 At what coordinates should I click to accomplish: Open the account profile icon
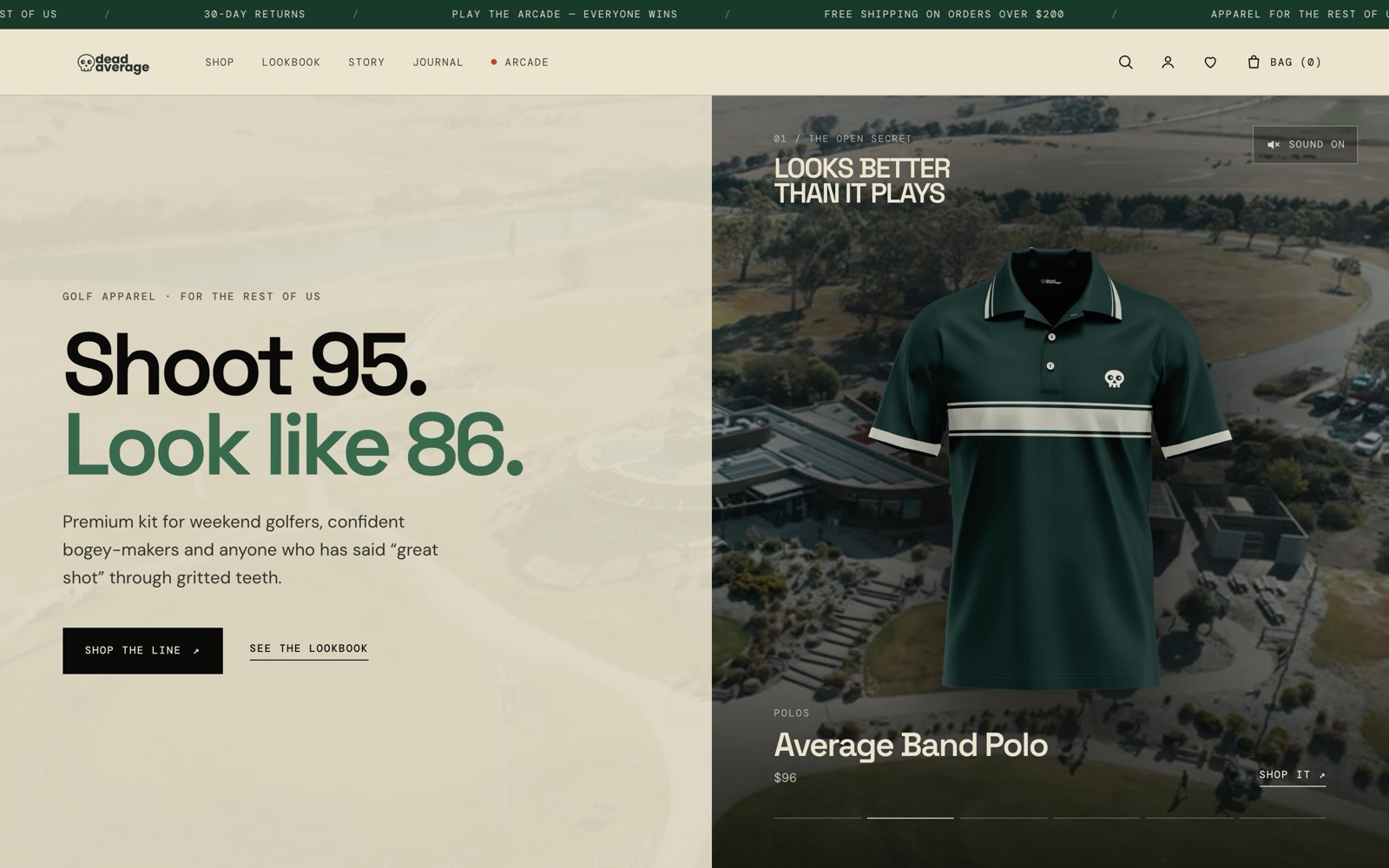click(1168, 62)
